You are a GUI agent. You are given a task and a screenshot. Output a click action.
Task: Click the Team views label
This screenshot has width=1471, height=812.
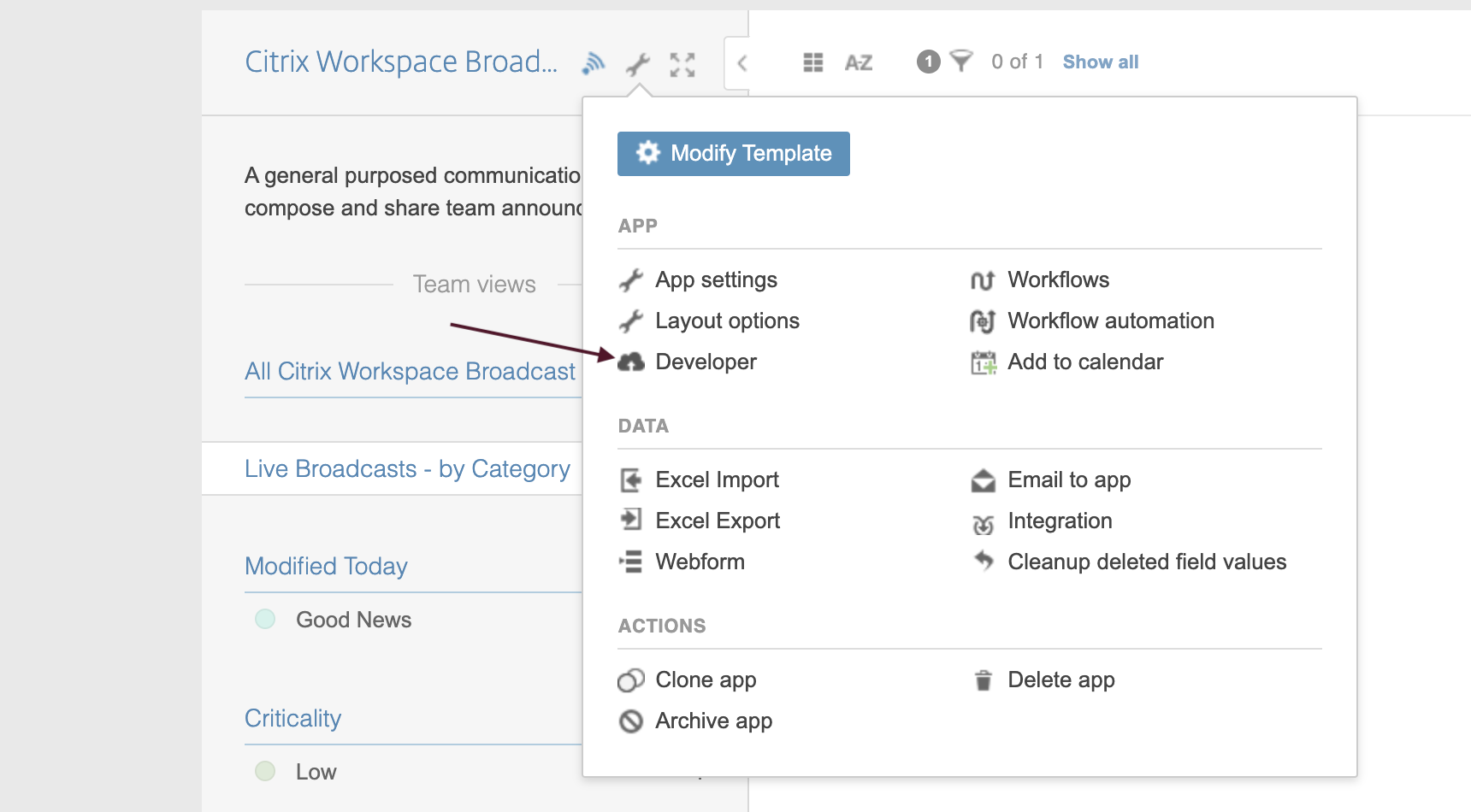(474, 285)
